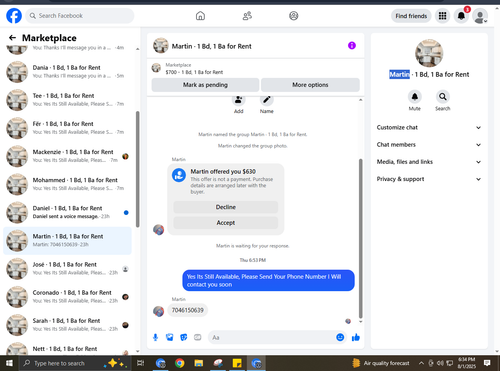Click the chat messages scrollbar
This screenshot has width=500, height=371.
360,238
